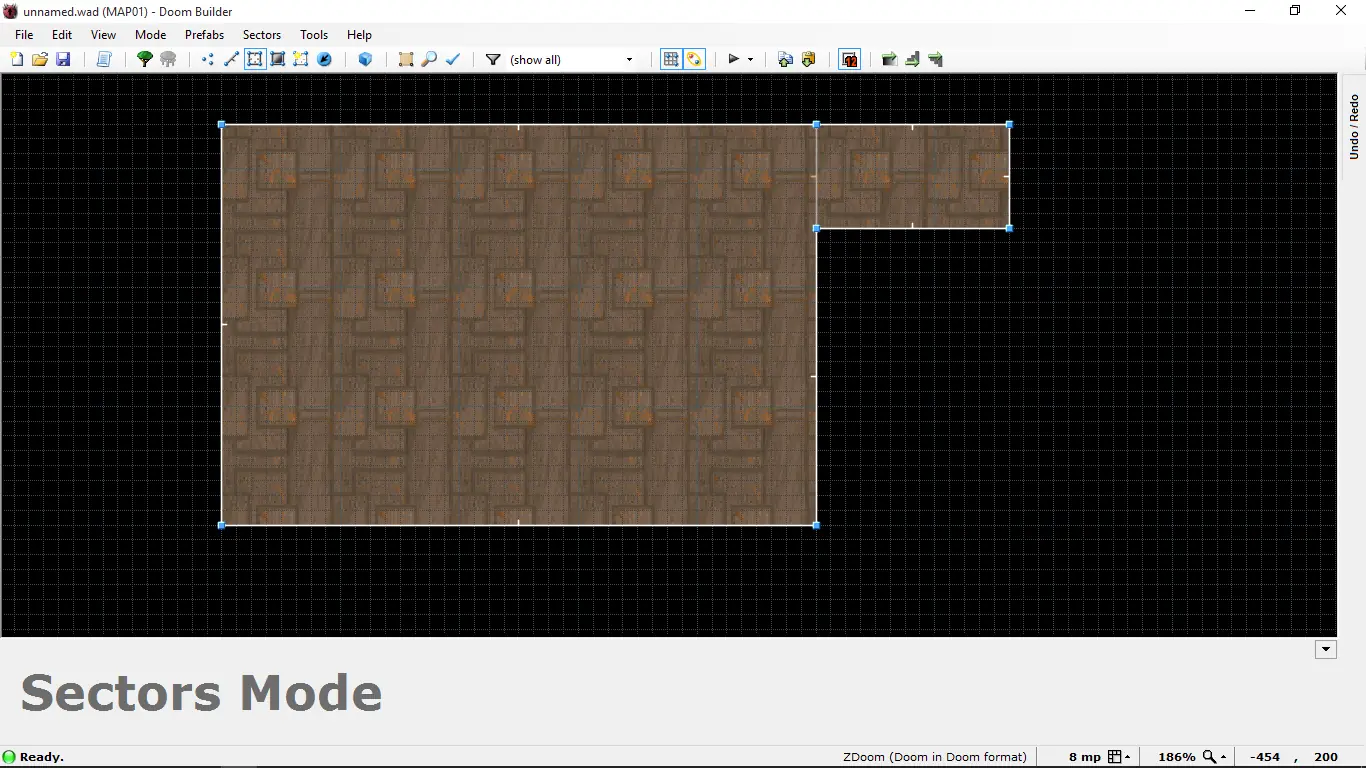The image size is (1366, 768).
Task: Click the paste properties icon
Action: (x=808, y=60)
